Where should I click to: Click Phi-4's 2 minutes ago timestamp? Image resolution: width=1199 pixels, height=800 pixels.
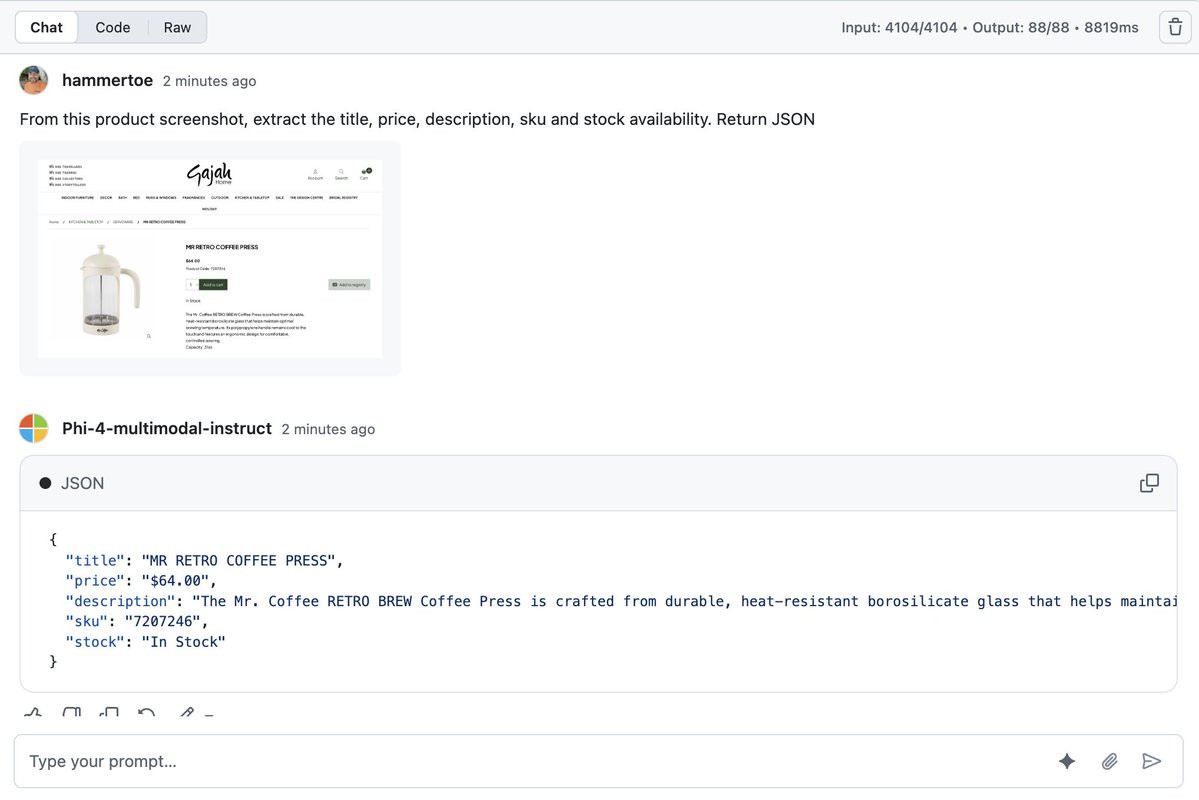point(328,429)
